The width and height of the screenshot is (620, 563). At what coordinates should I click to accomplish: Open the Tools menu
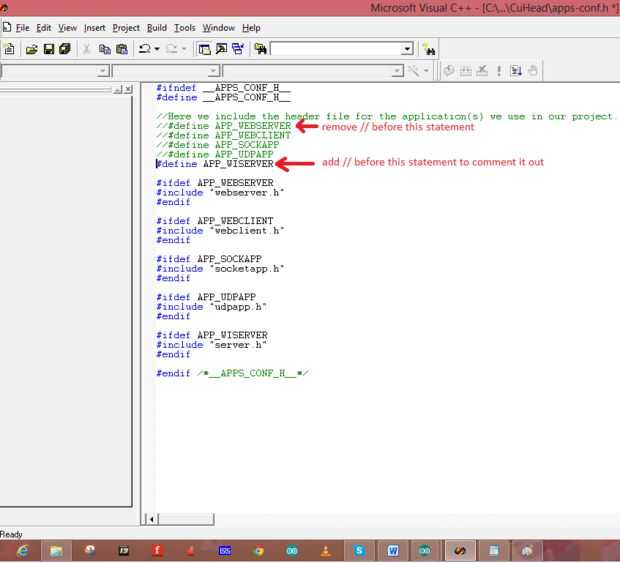click(x=184, y=28)
